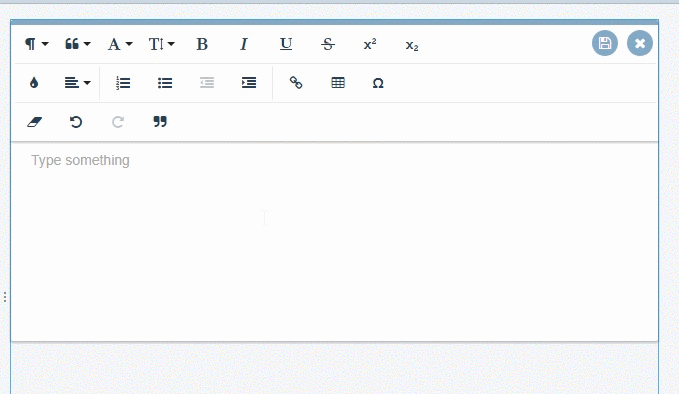This screenshot has width=679, height=394.
Task: Toggle underline formatting
Action: pos(286,44)
